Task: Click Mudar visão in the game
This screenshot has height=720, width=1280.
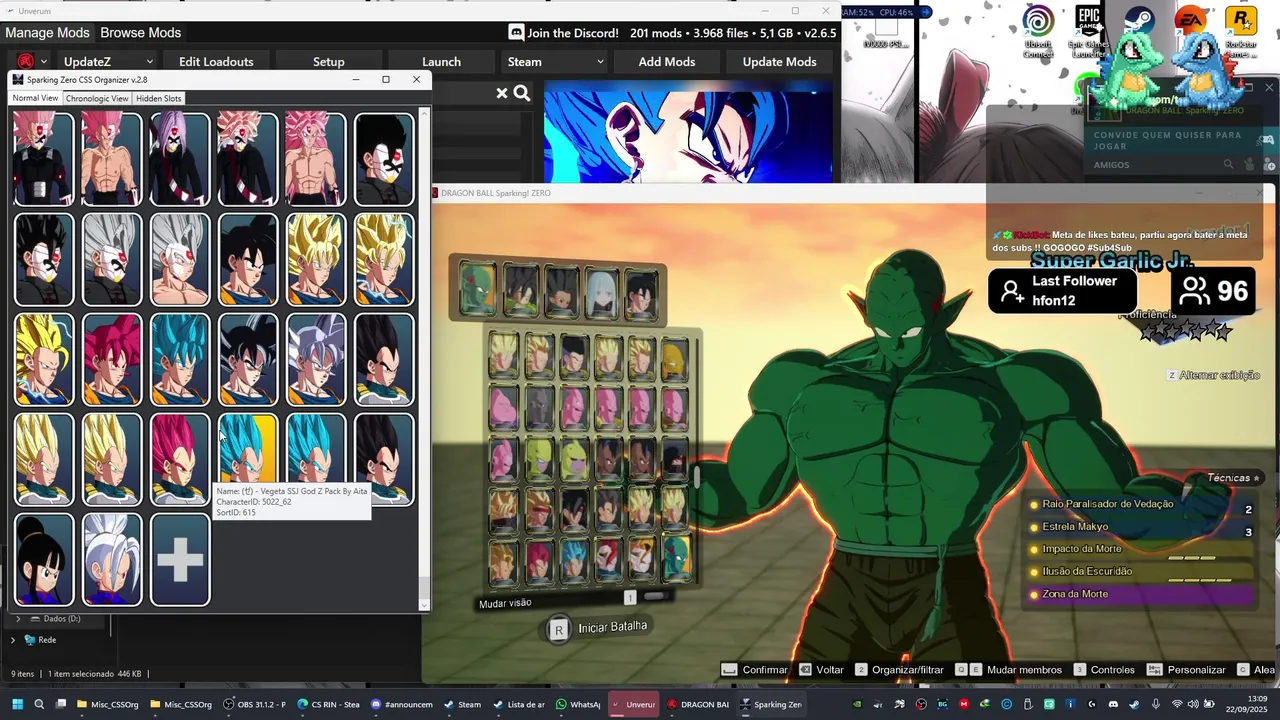Action: [505, 603]
